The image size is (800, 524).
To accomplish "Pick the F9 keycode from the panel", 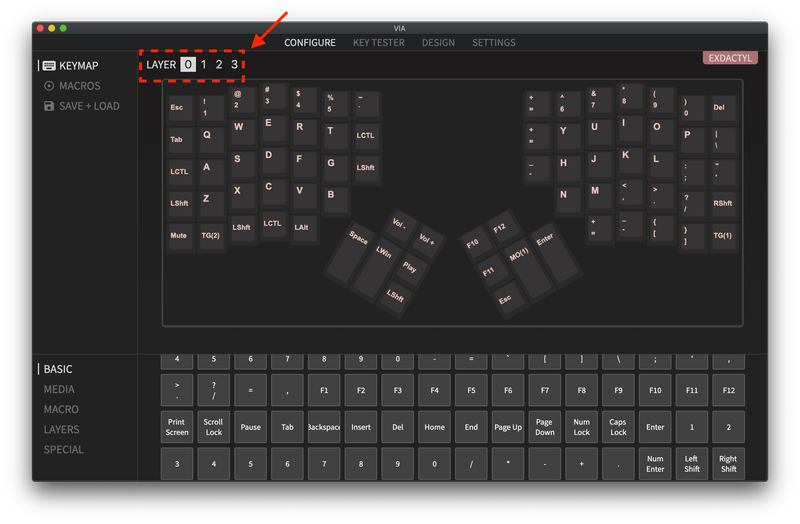I will click(618, 390).
